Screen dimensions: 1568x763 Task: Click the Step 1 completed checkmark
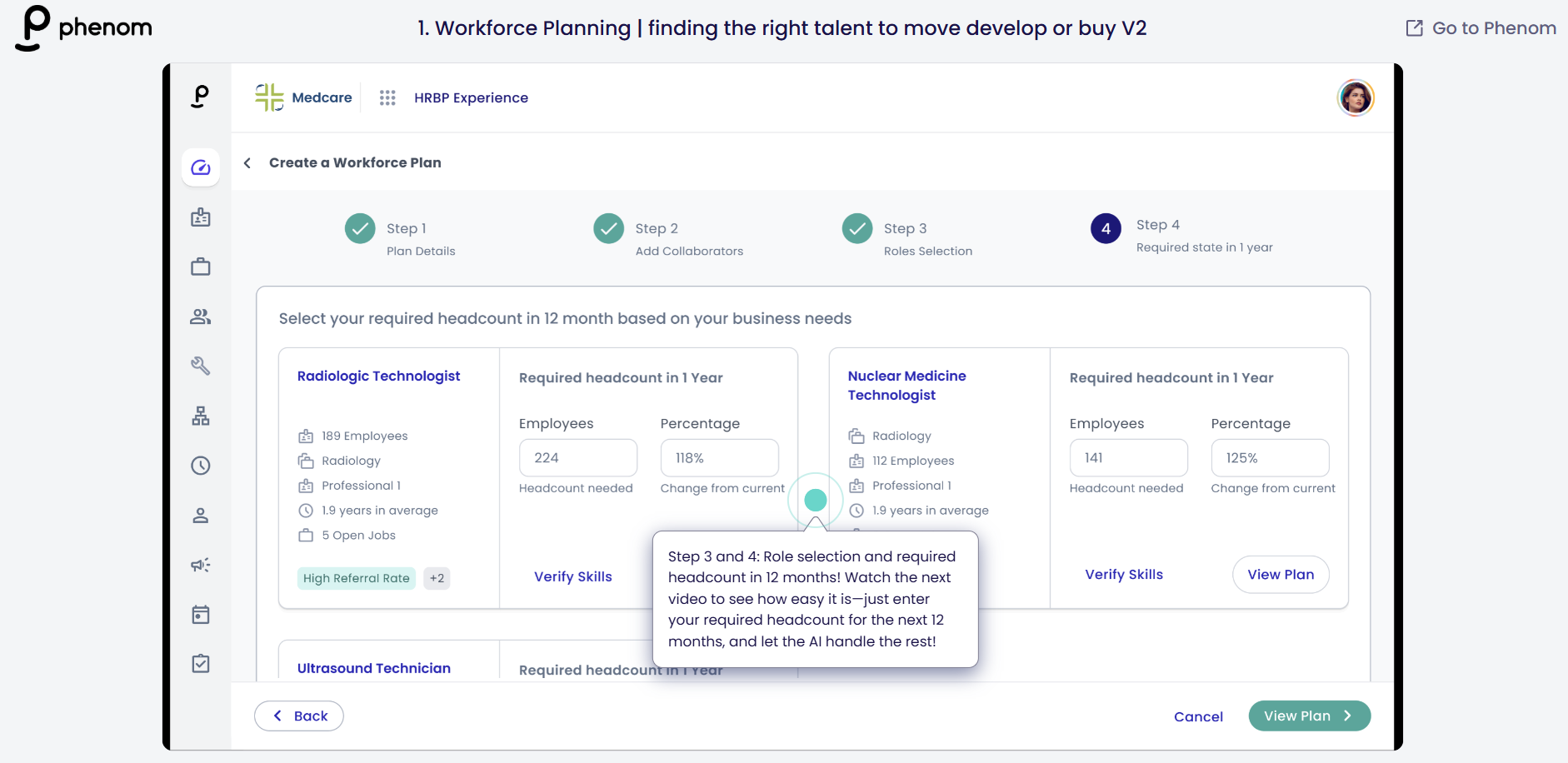click(360, 228)
